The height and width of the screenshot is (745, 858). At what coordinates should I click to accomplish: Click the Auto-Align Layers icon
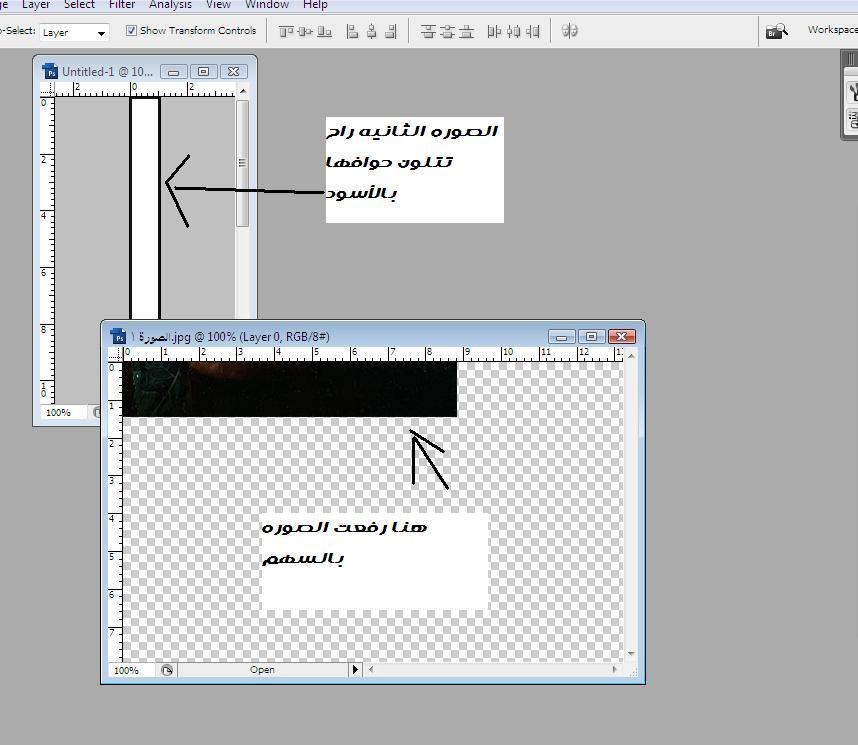pos(570,31)
